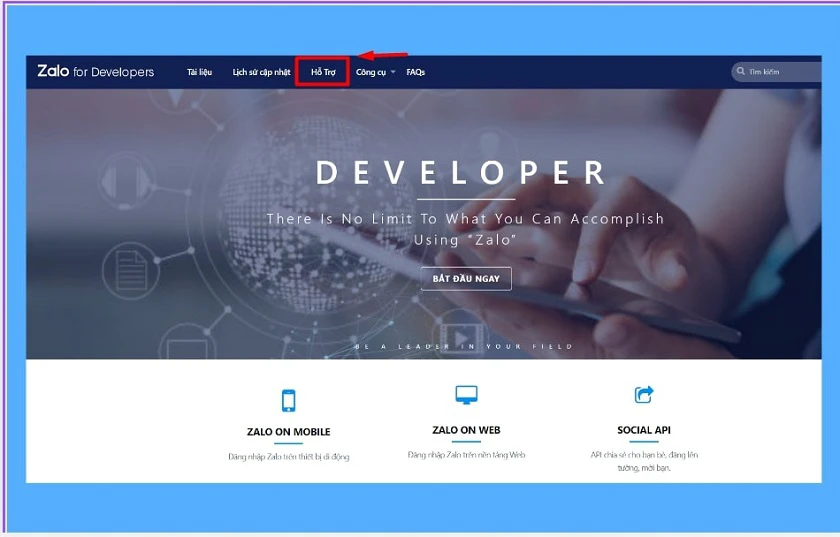The height and width of the screenshot is (537, 840).
Task: Click the desktop monitor icon
Action: click(x=467, y=395)
